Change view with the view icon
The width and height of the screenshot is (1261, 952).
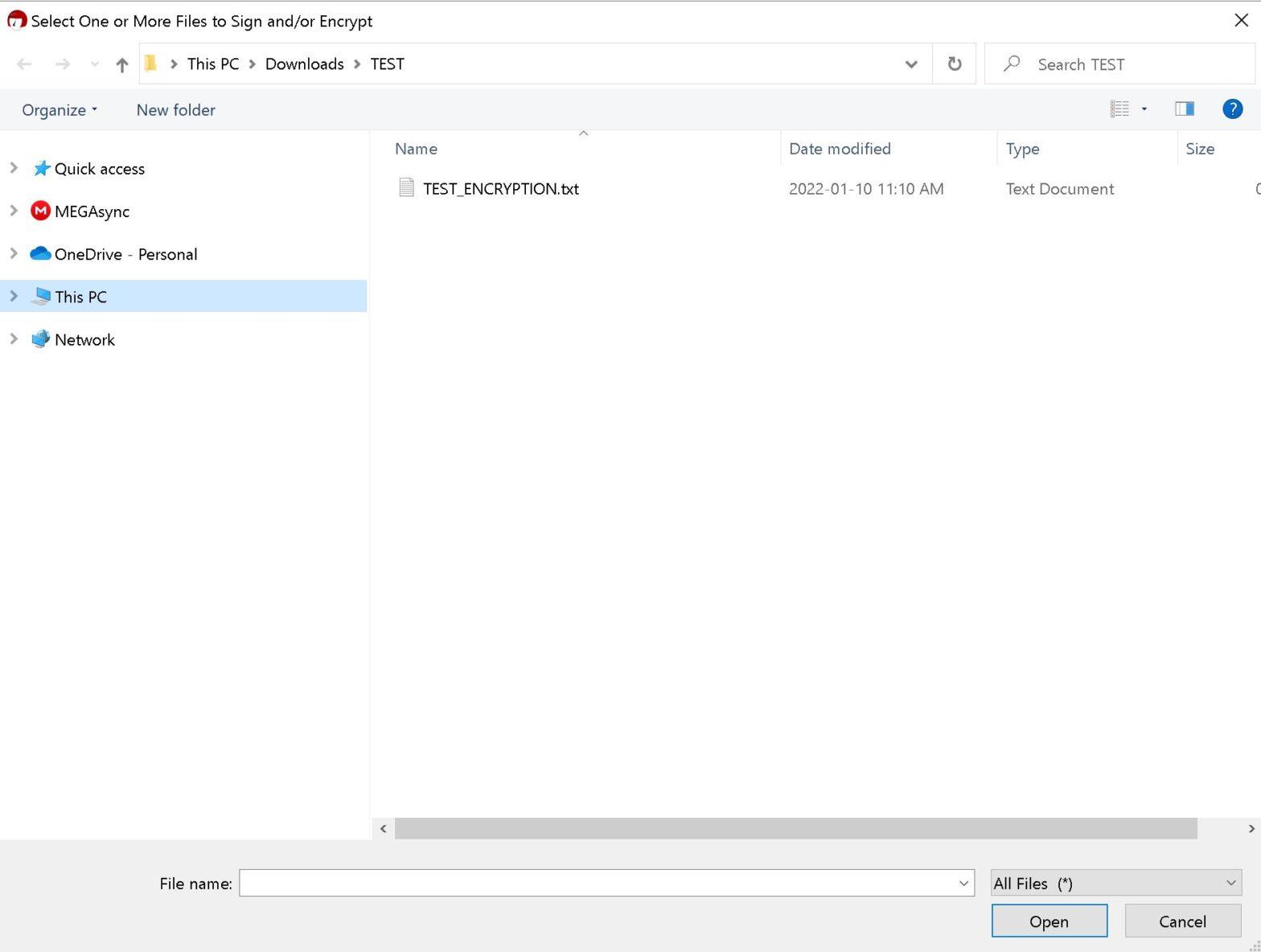pyautogui.click(x=1119, y=109)
